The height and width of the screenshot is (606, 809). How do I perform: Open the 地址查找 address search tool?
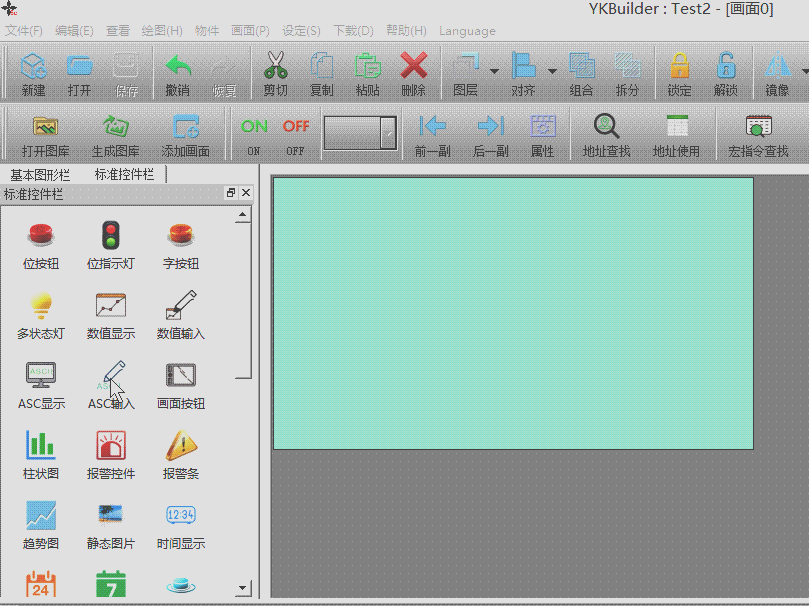pos(606,136)
